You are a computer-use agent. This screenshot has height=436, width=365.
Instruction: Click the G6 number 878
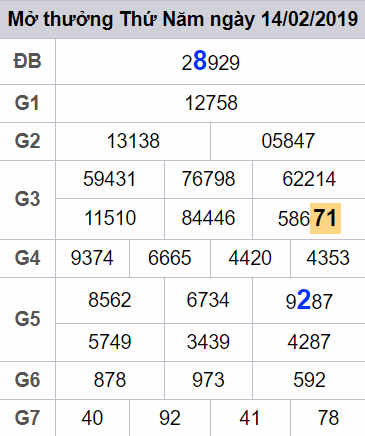click(110, 380)
